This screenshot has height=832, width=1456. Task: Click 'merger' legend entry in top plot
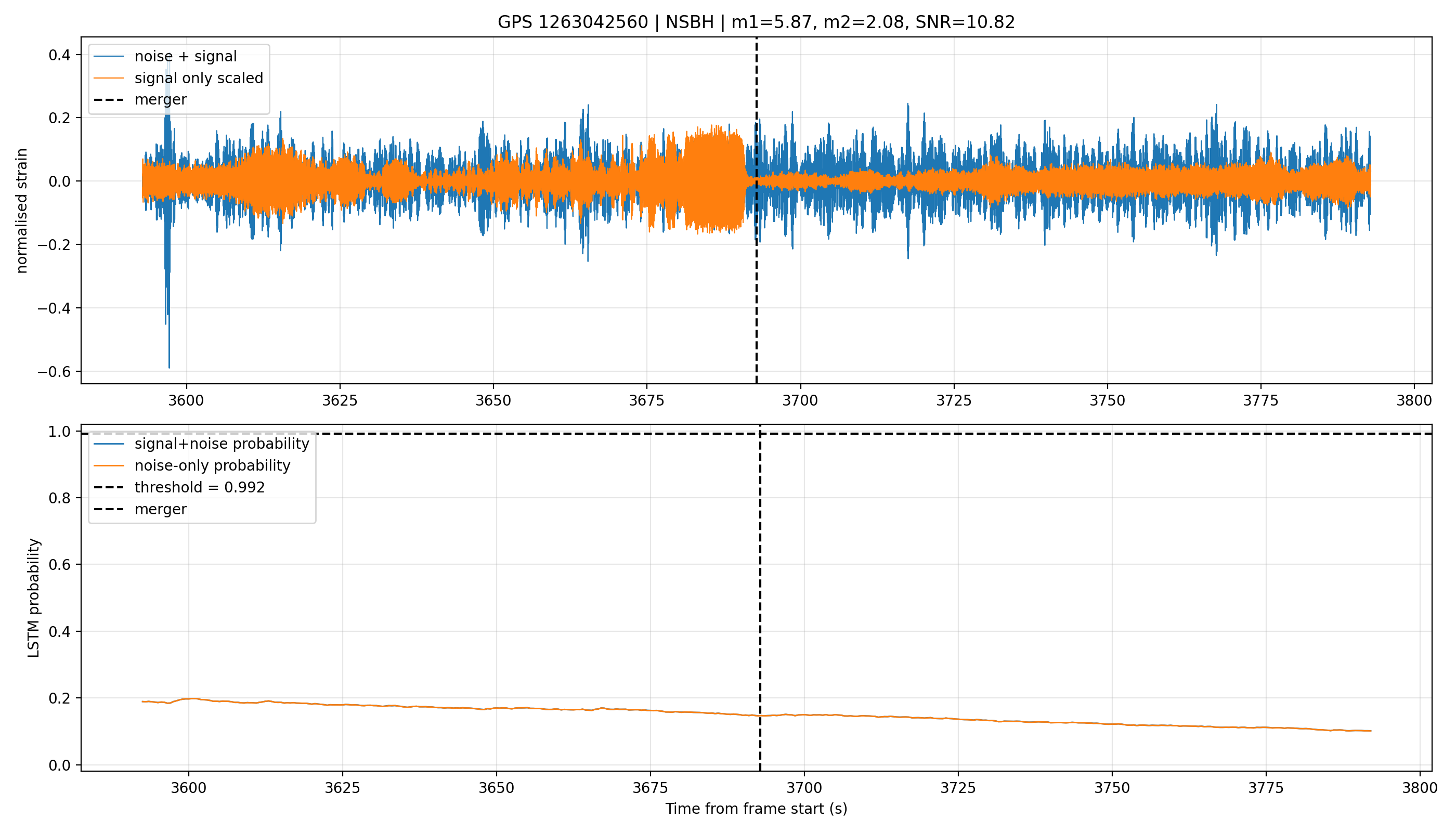[x=161, y=99]
